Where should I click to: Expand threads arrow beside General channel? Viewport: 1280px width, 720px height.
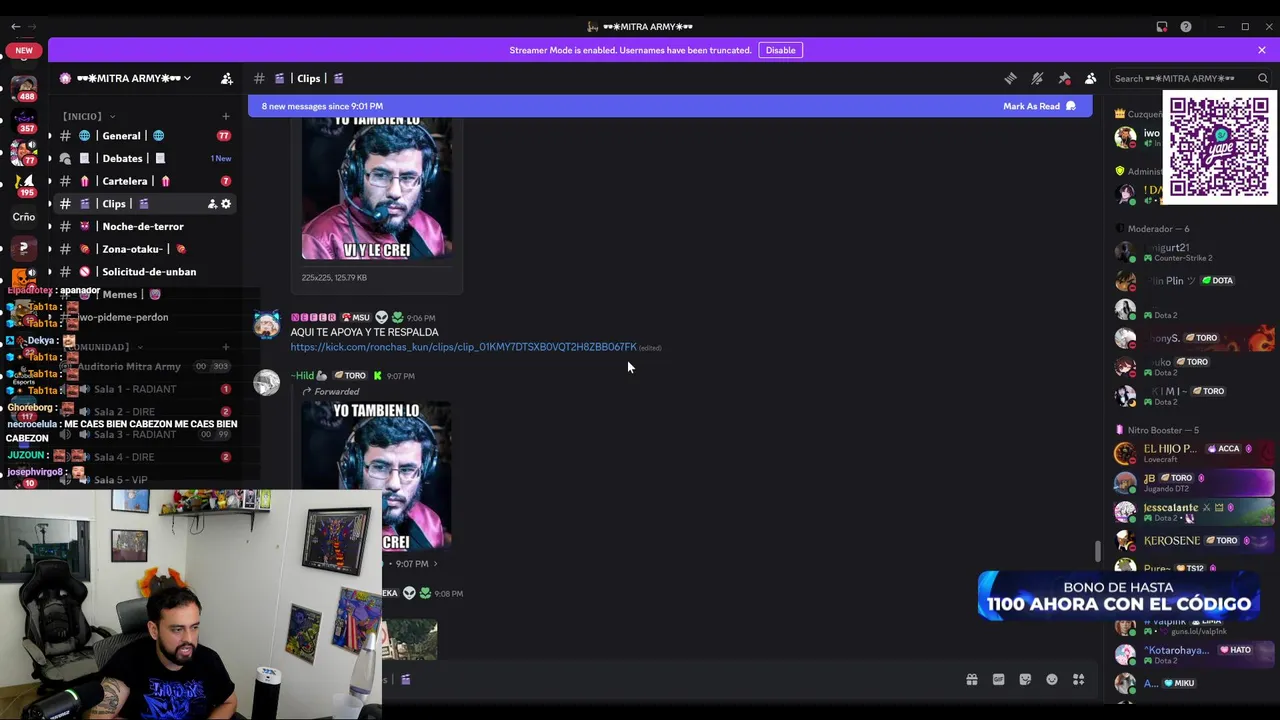point(49,136)
